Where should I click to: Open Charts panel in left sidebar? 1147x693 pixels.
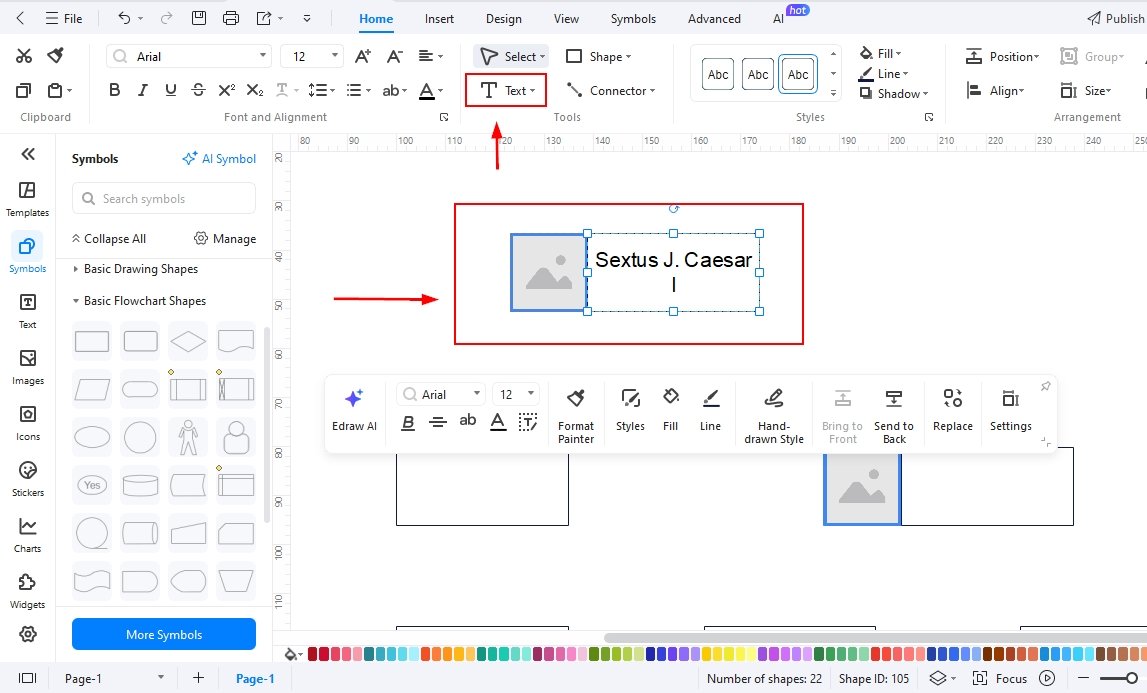(x=27, y=535)
